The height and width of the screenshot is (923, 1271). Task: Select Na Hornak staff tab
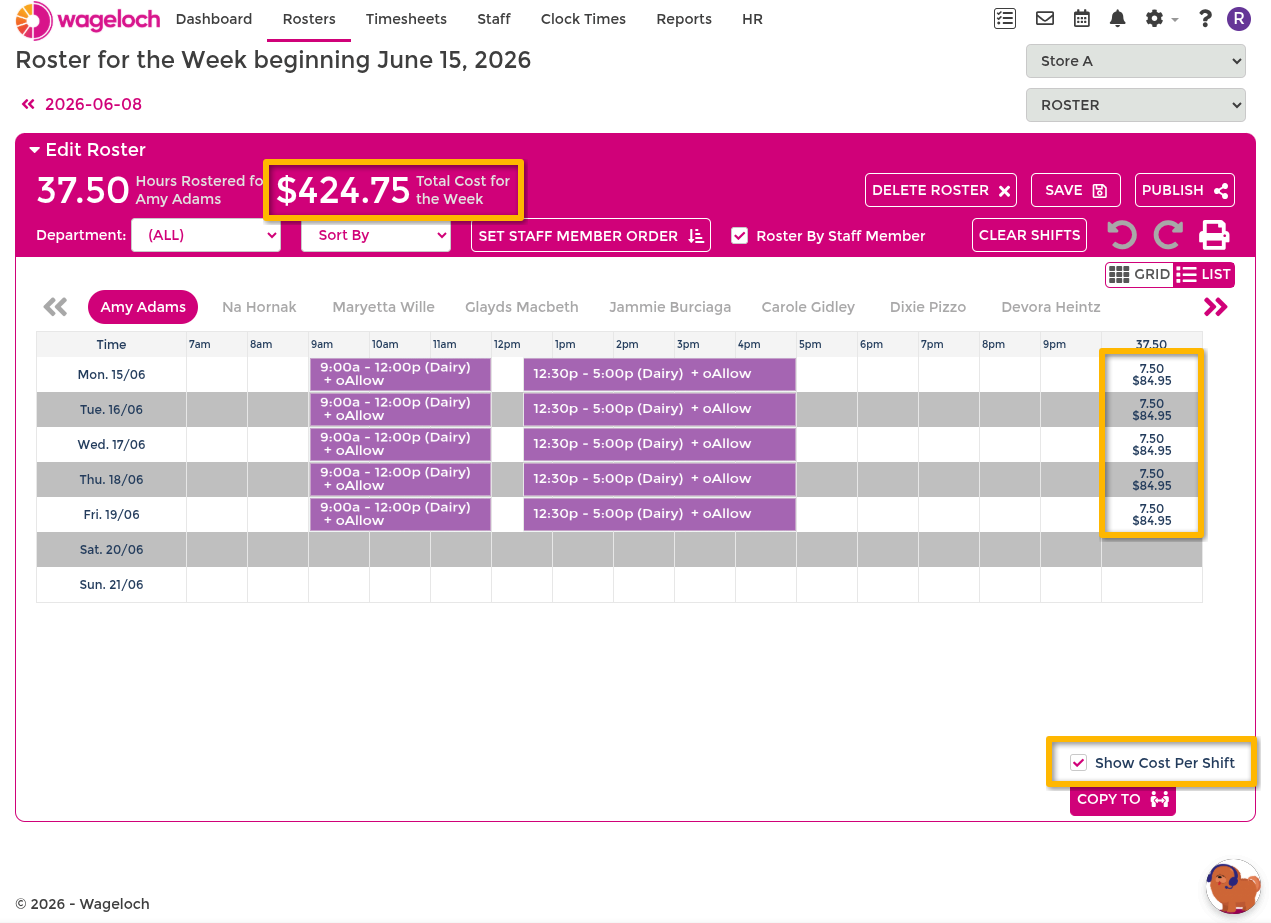pos(259,307)
